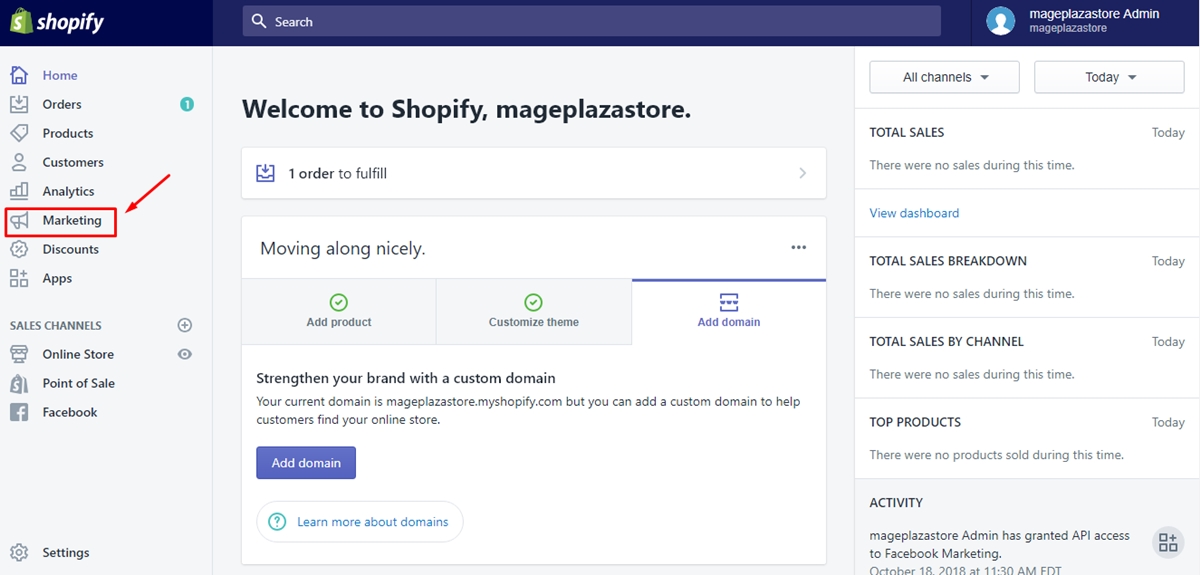Viewport: 1200px width, 575px height.
Task: Click the Settings gear icon
Action: tap(19, 552)
